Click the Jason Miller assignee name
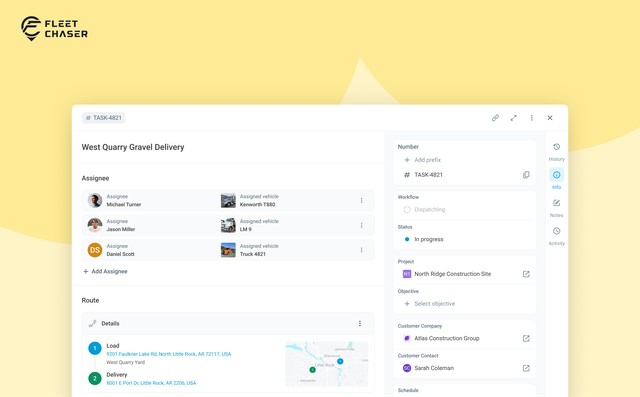The width and height of the screenshot is (640, 397). pos(120,229)
